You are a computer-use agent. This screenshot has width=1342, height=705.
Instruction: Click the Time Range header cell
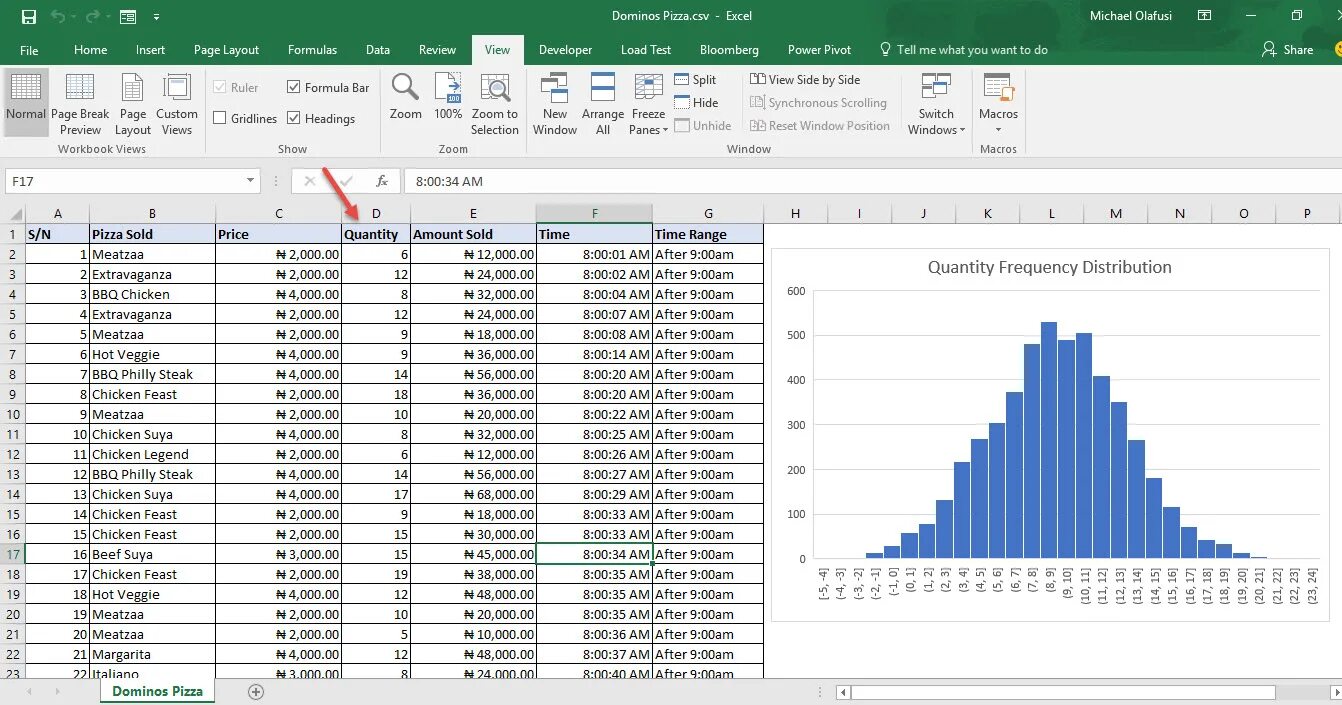click(x=708, y=234)
